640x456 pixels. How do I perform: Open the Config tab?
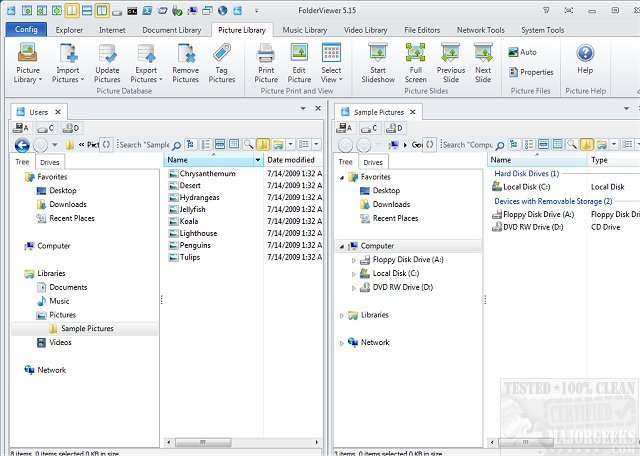coord(26,29)
